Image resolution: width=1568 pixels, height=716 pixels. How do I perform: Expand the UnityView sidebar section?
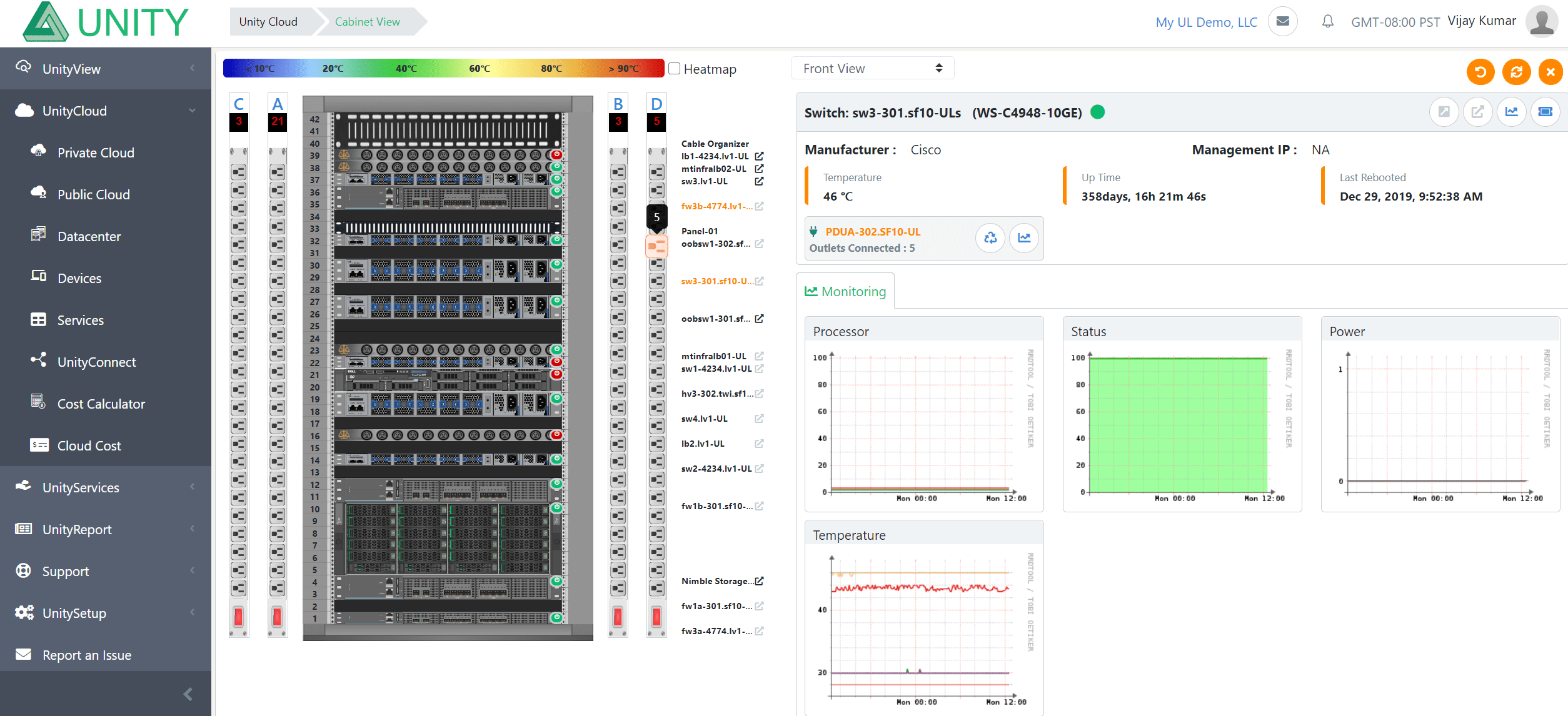click(106, 69)
